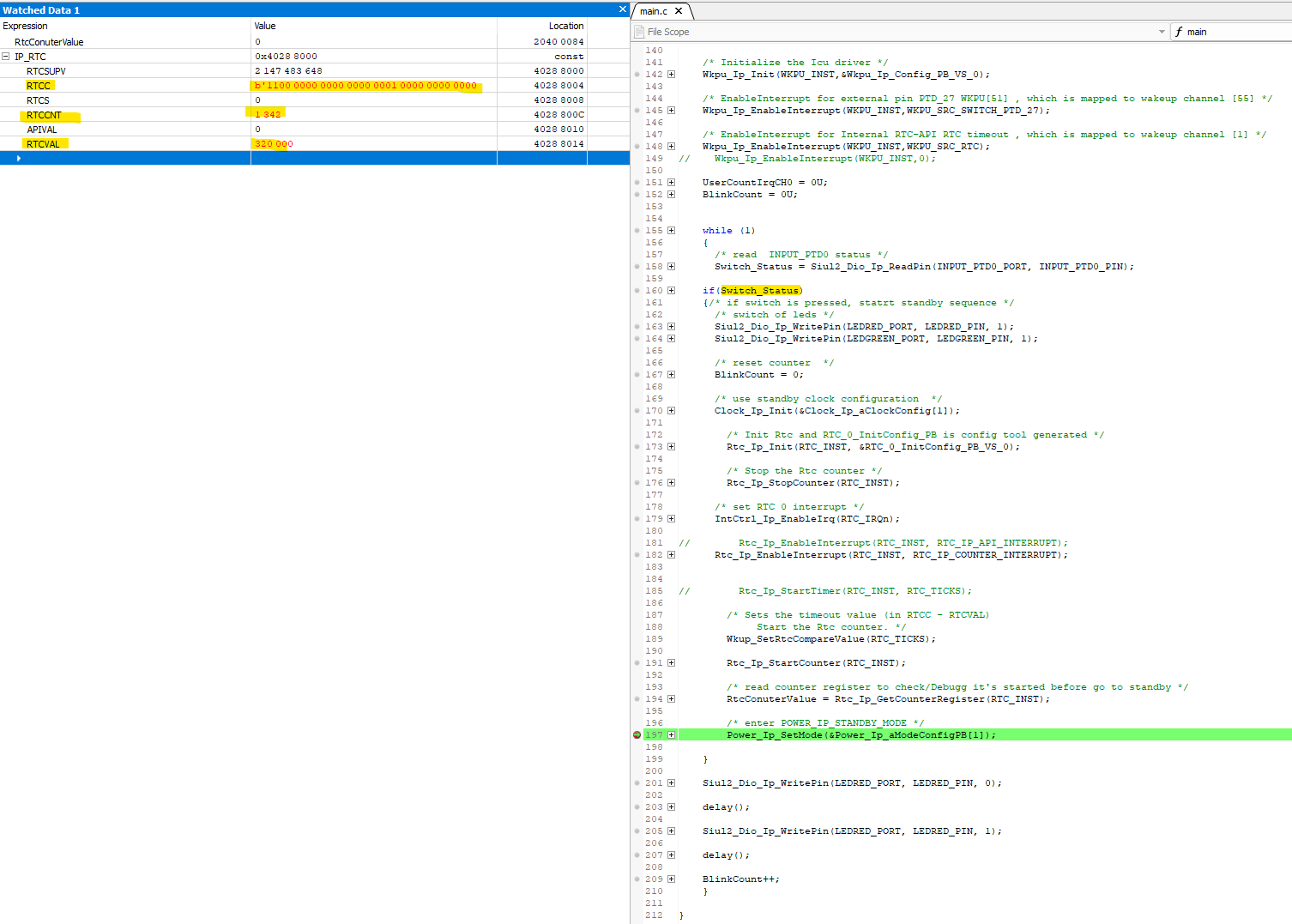1292x924 pixels.
Task: Click the Value column header
Action: pos(374,26)
